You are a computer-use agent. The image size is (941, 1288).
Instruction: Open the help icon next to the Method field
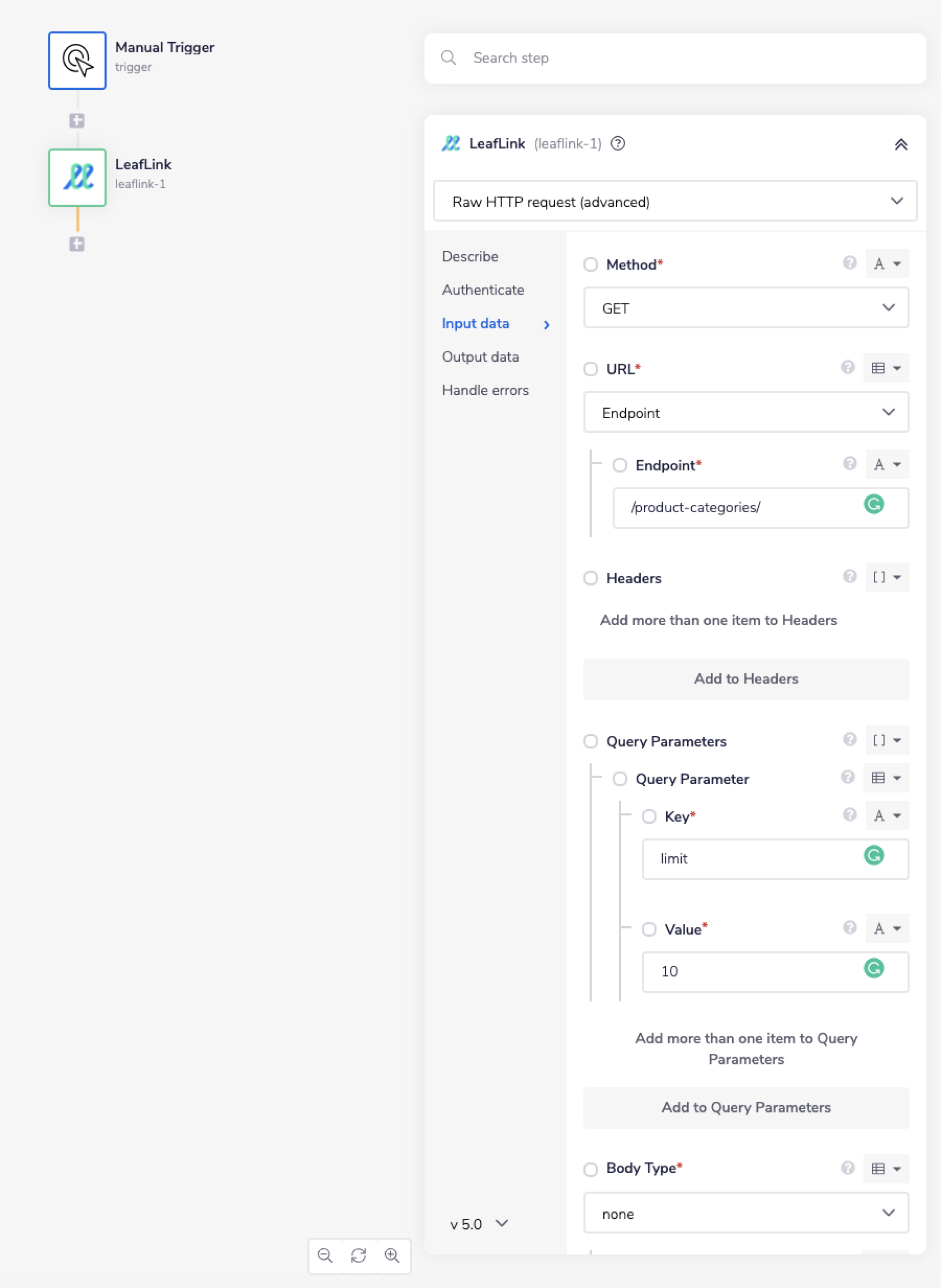(849, 263)
